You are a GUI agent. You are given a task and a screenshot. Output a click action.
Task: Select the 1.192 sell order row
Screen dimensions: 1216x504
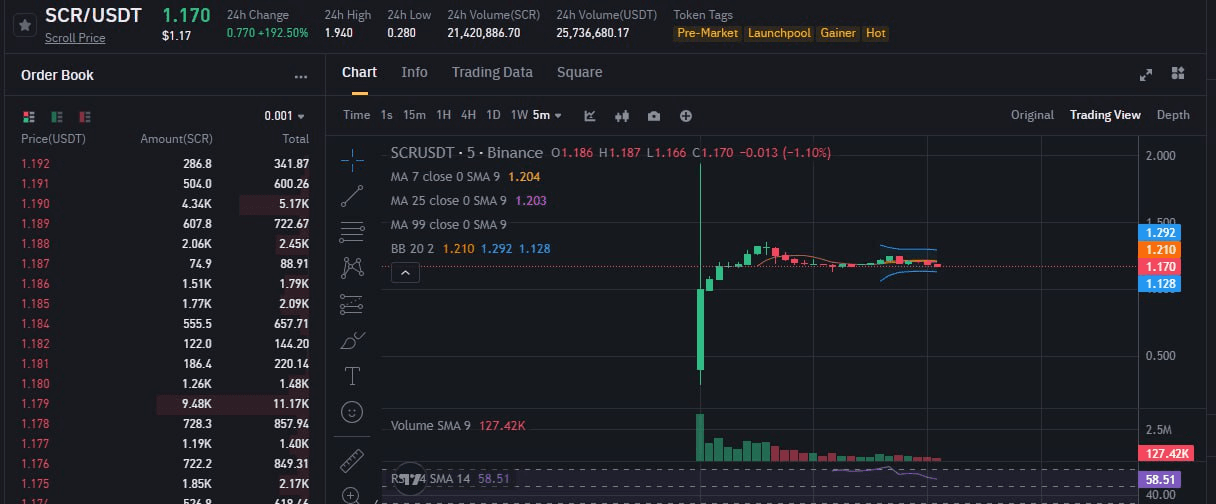165,163
